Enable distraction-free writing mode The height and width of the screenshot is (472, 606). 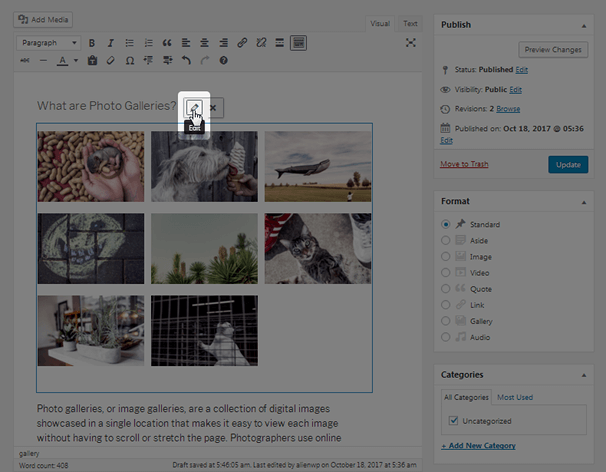[410, 43]
